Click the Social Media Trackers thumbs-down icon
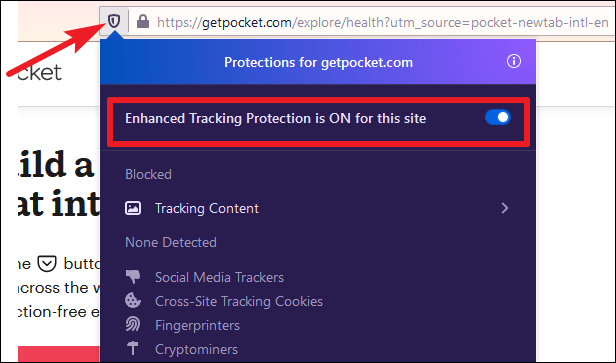The width and height of the screenshot is (616, 363). (x=133, y=277)
